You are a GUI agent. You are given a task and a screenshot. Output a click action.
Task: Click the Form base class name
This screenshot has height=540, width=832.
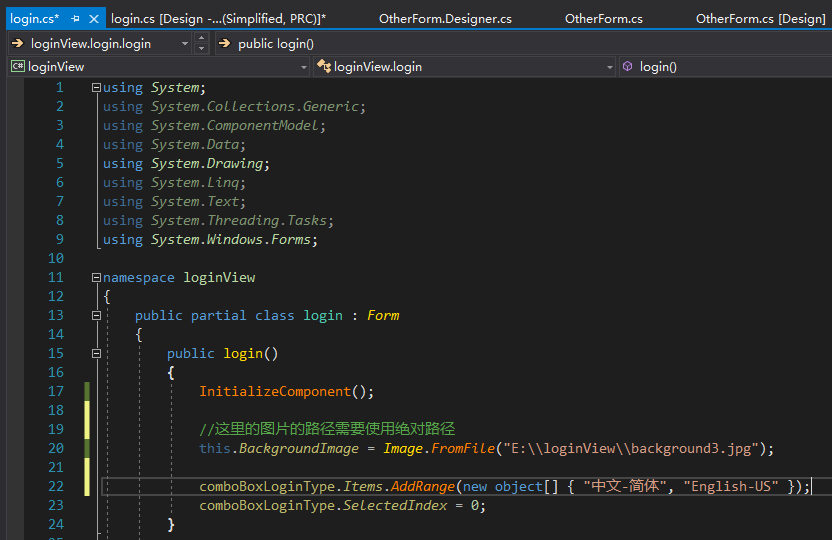point(383,316)
